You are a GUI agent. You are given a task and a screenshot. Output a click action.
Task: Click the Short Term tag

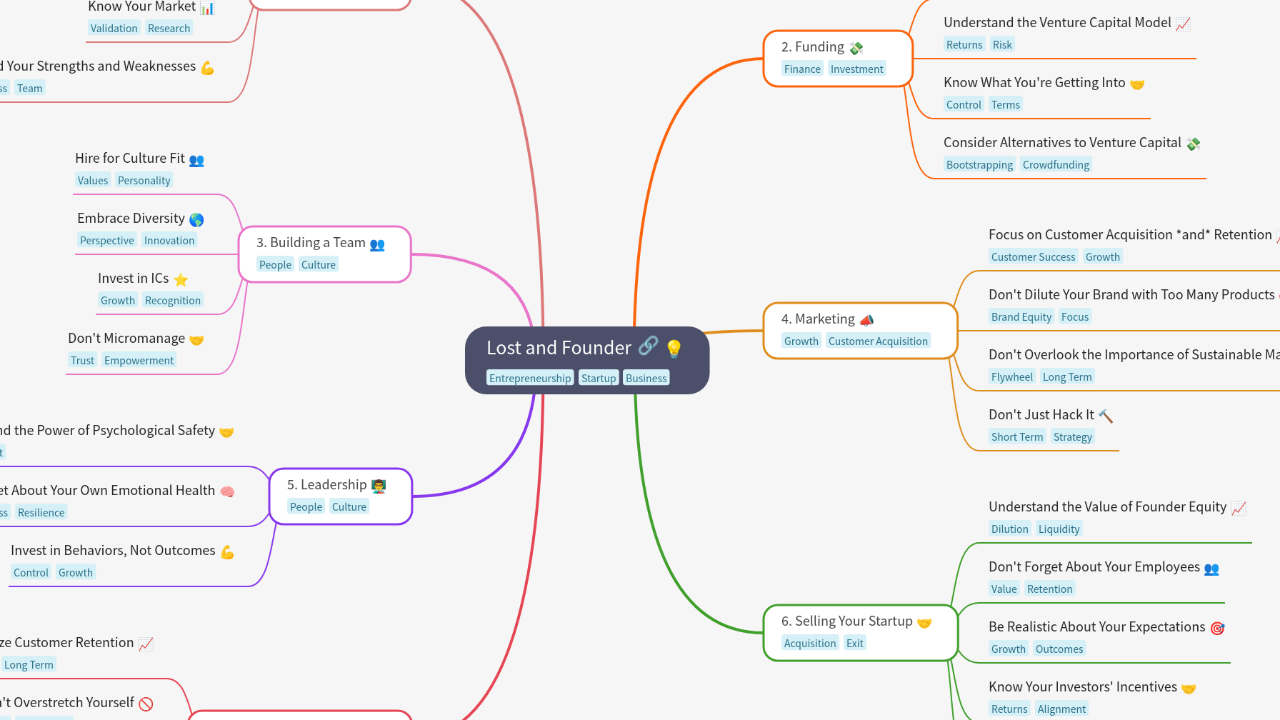(1017, 437)
